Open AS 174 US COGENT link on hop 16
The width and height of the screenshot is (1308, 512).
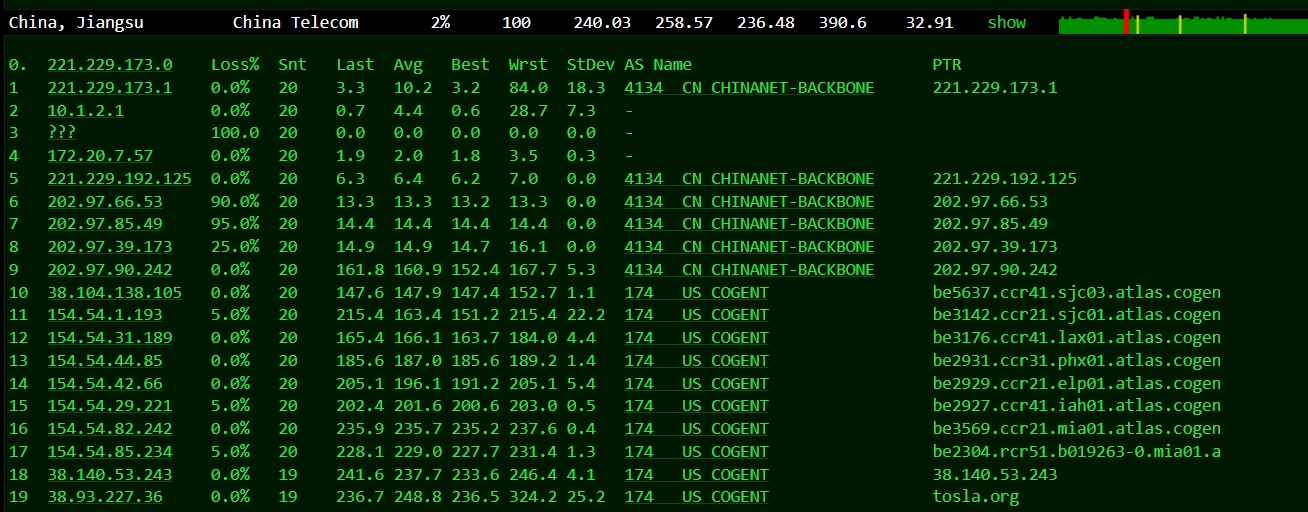tap(697, 429)
